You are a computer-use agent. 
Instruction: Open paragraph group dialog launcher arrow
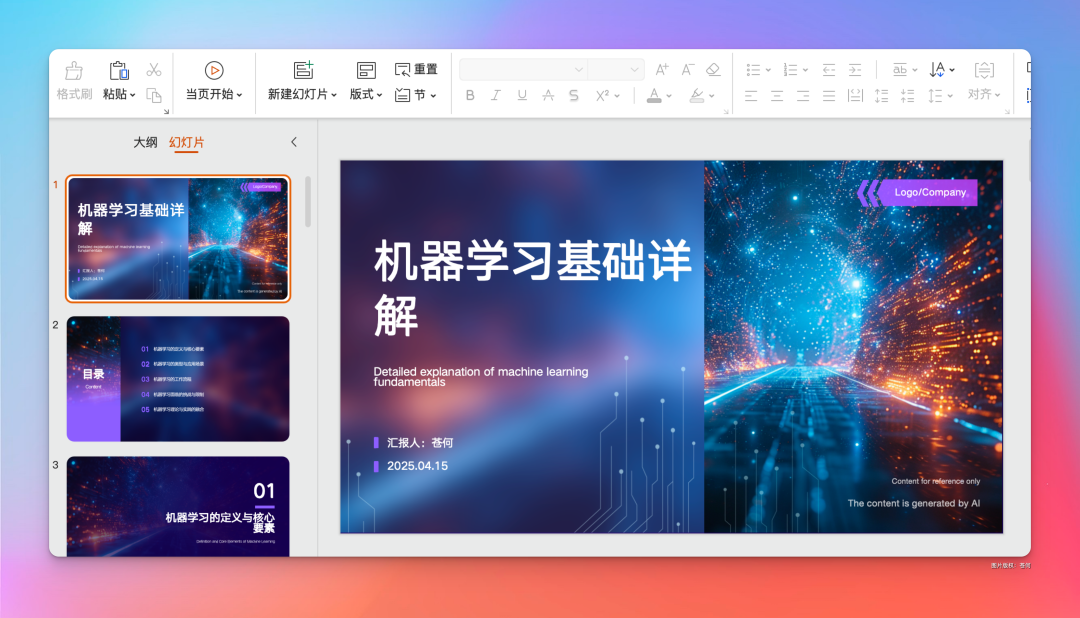[x=1007, y=111]
